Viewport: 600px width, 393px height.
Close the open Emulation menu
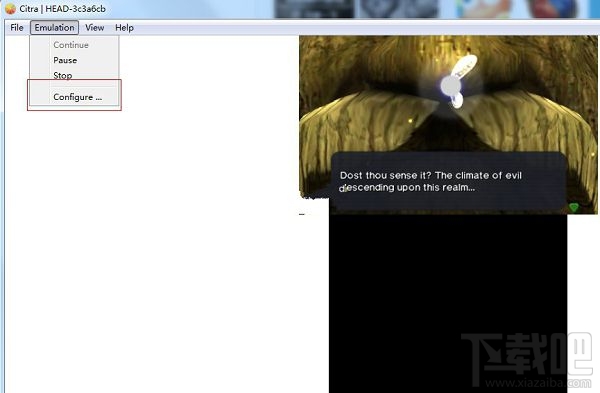[54, 28]
